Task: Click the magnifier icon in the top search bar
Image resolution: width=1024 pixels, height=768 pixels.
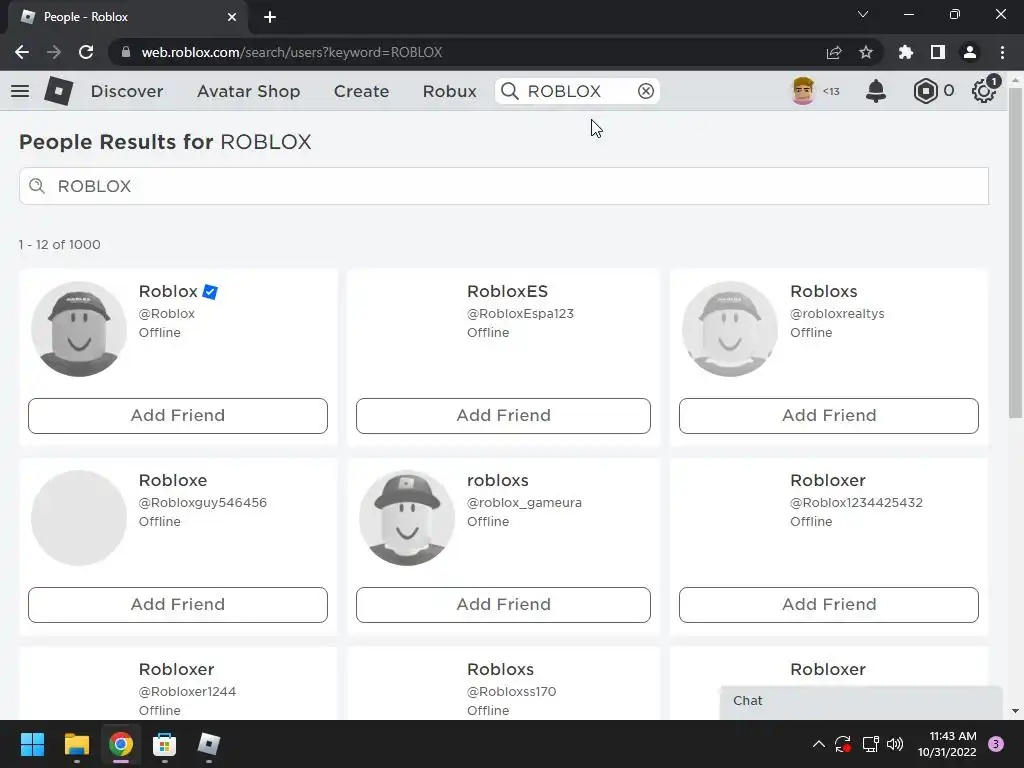Action: [x=510, y=91]
